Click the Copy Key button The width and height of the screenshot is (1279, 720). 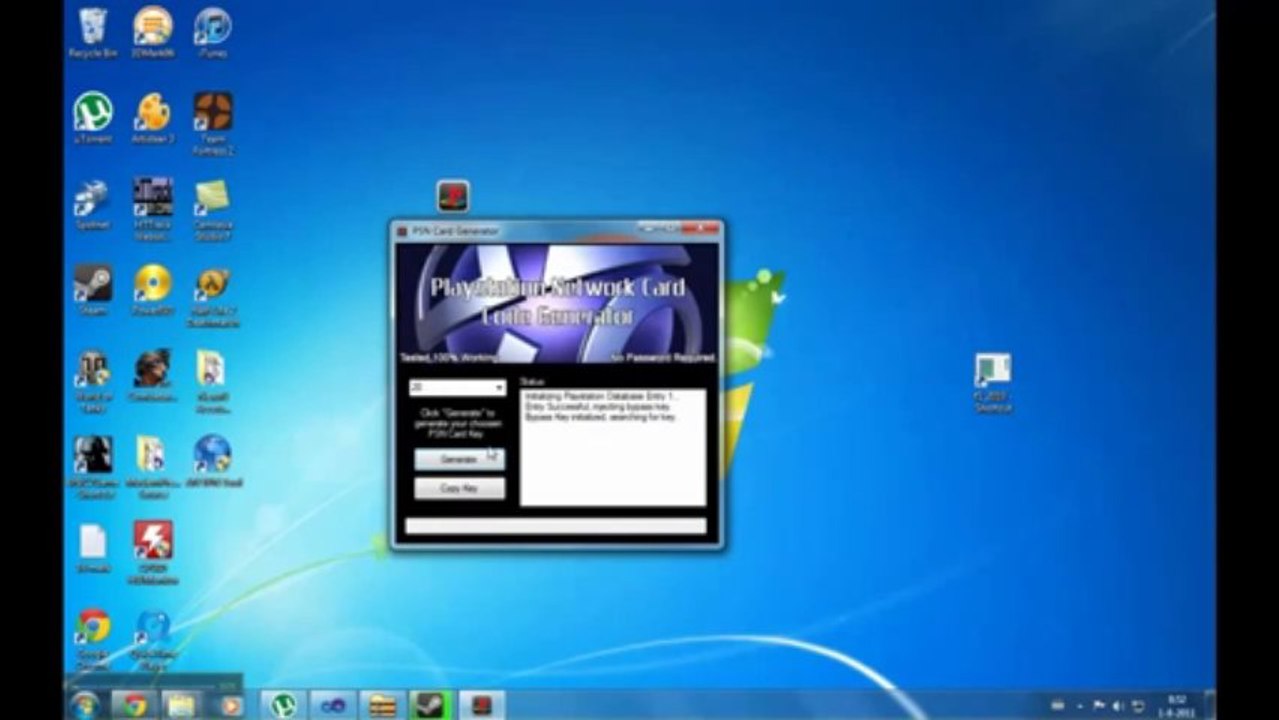click(459, 489)
